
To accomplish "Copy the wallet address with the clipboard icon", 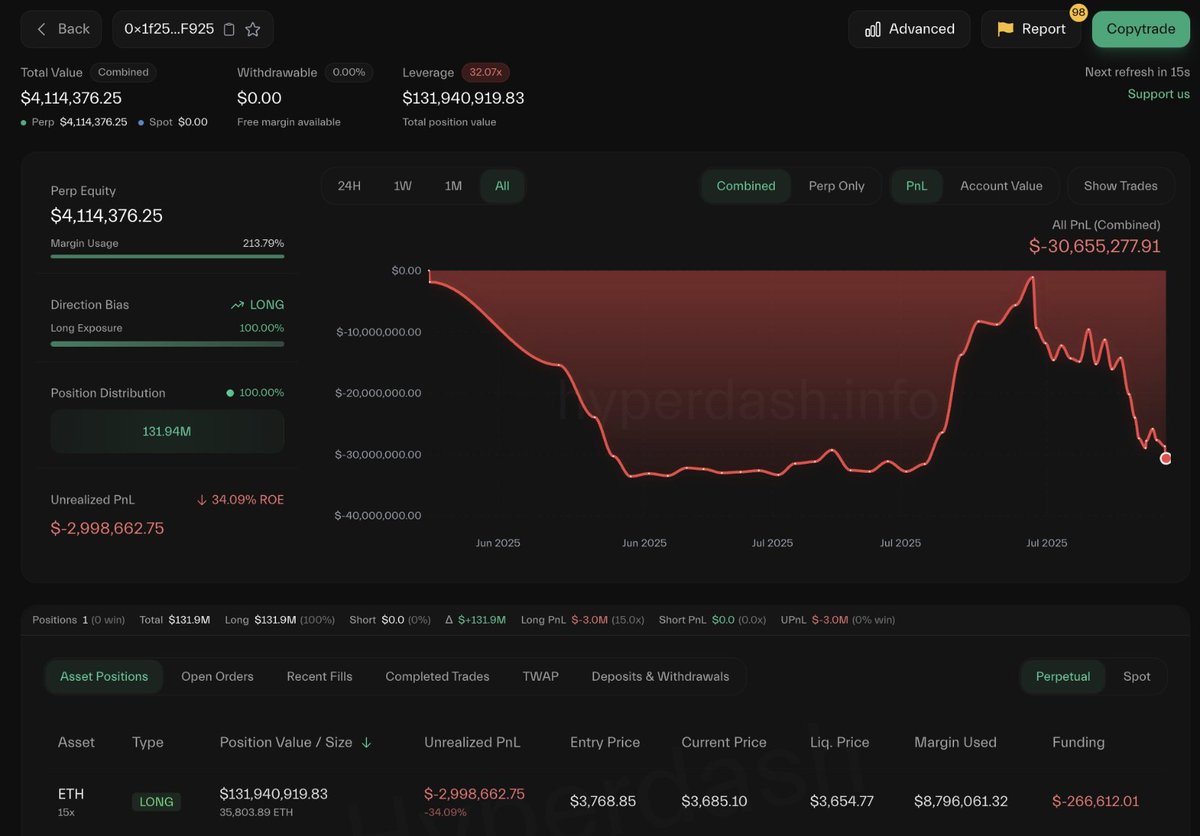I will [229, 29].
